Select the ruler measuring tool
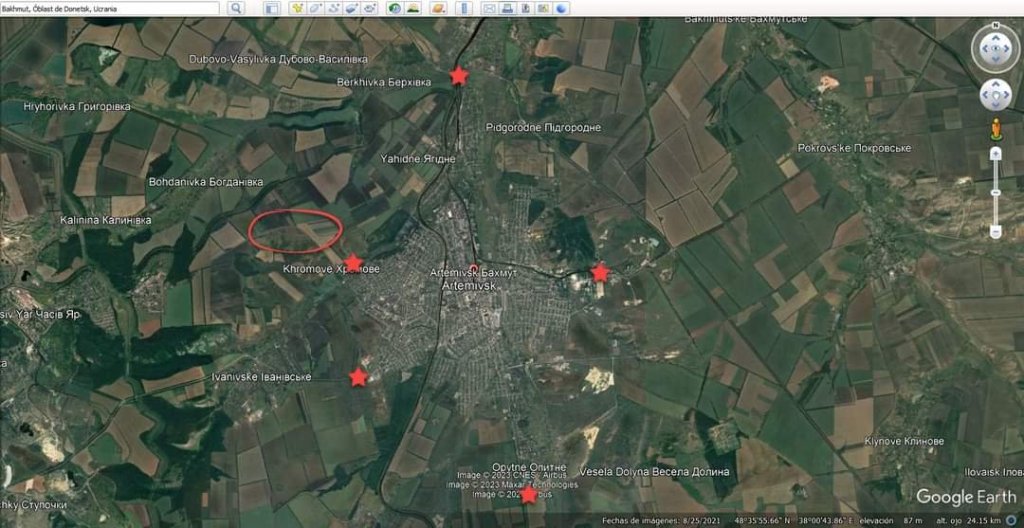This screenshot has width=1024, height=528. click(464, 8)
